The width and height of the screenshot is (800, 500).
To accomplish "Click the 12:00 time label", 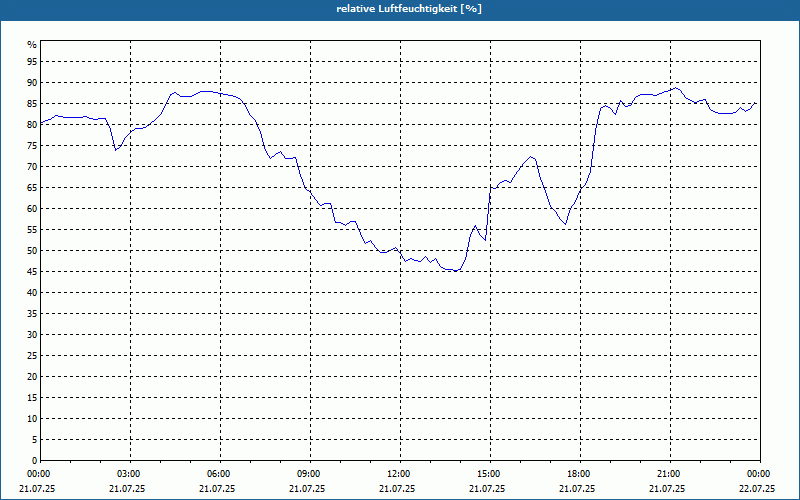I will click(399, 474).
